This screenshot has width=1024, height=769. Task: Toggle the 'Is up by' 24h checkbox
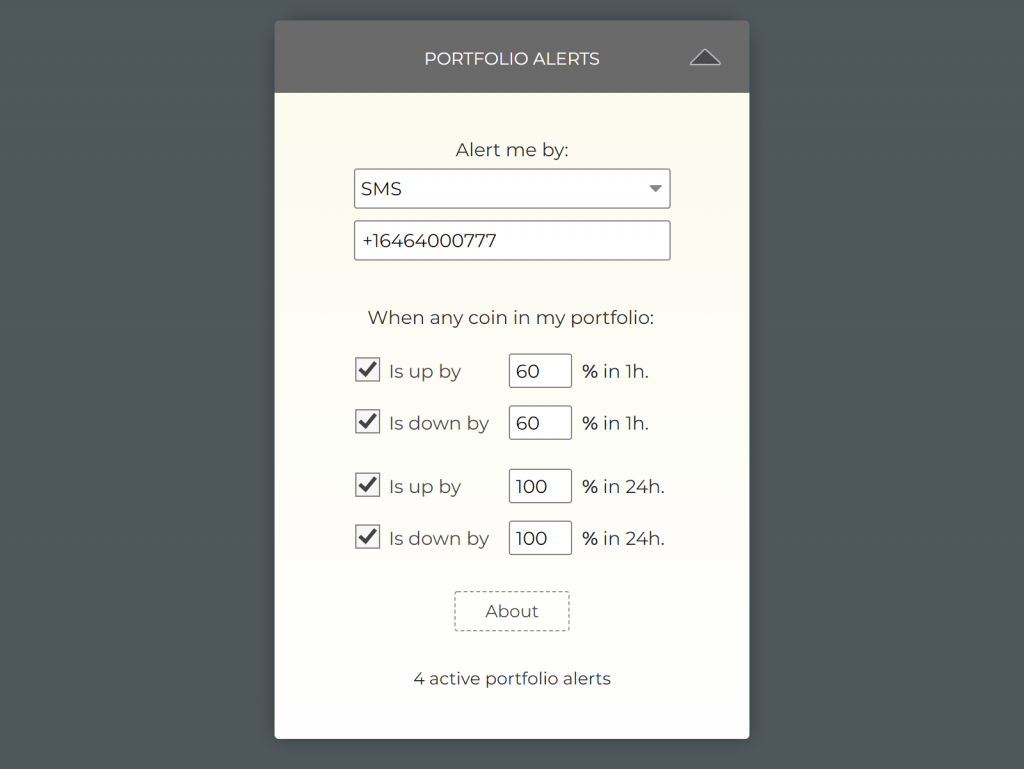point(367,485)
